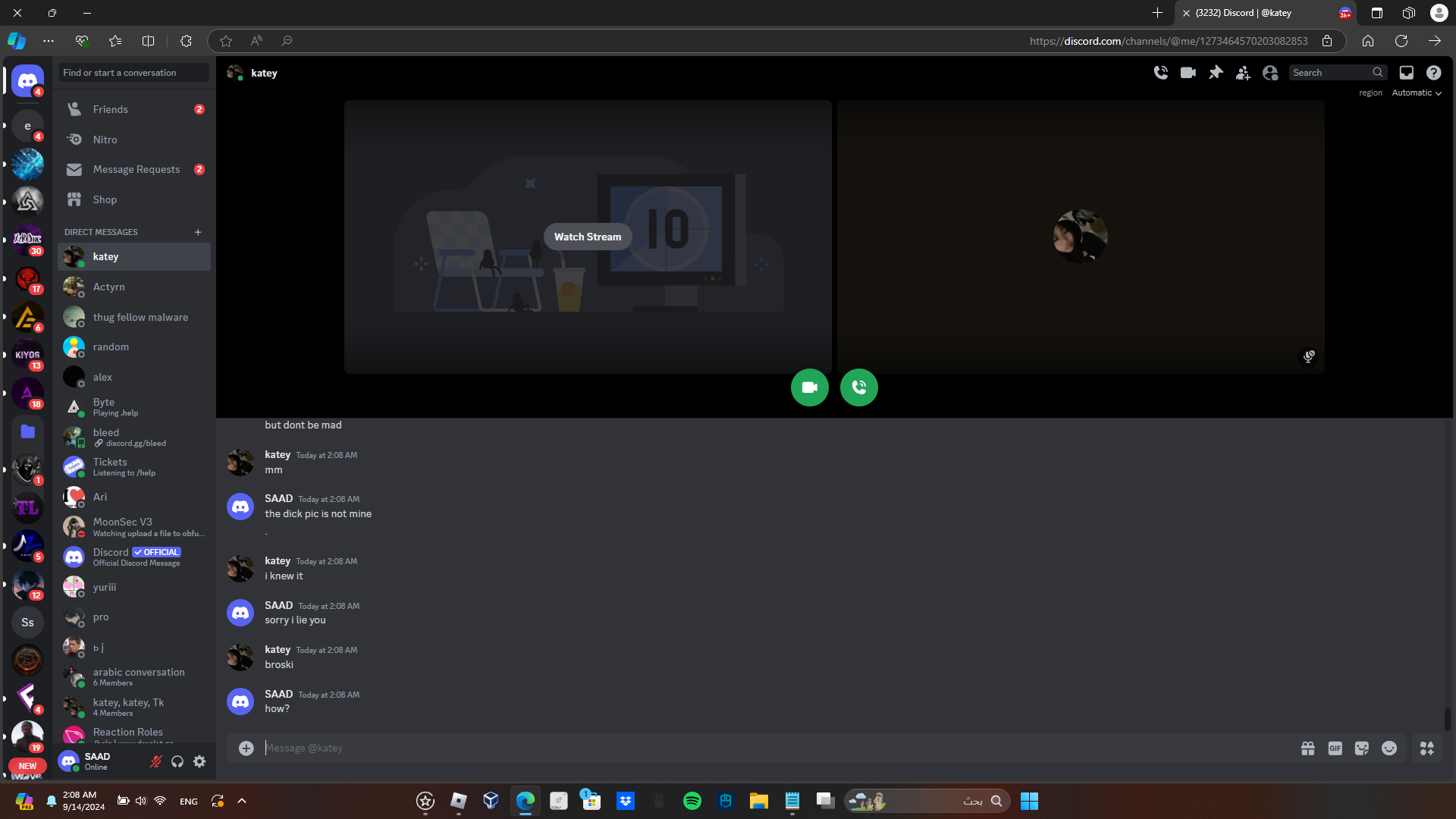
Task: Click the chat scrollbar
Action: [x=1447, y=719]
